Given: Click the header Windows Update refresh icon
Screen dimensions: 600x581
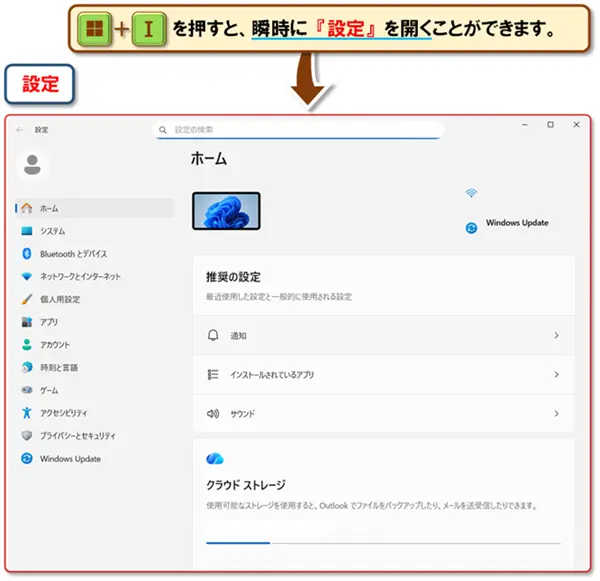Looking at the screenshot, I should click(471, 228).
